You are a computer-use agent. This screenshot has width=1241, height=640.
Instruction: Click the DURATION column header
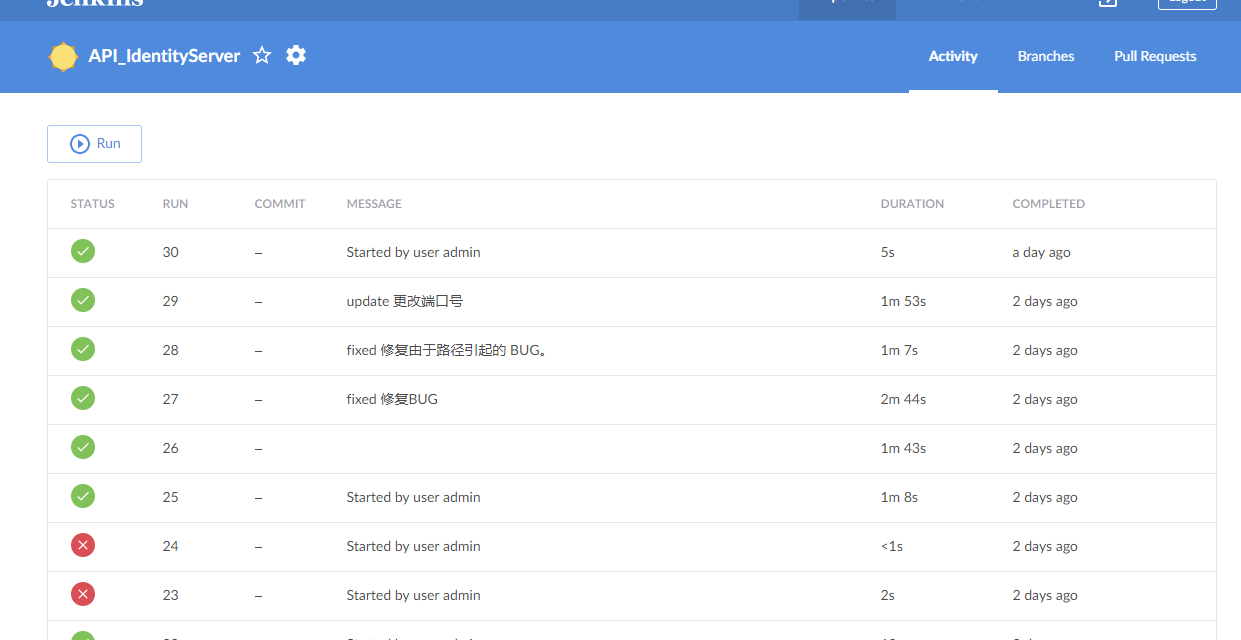pos(912,204)
